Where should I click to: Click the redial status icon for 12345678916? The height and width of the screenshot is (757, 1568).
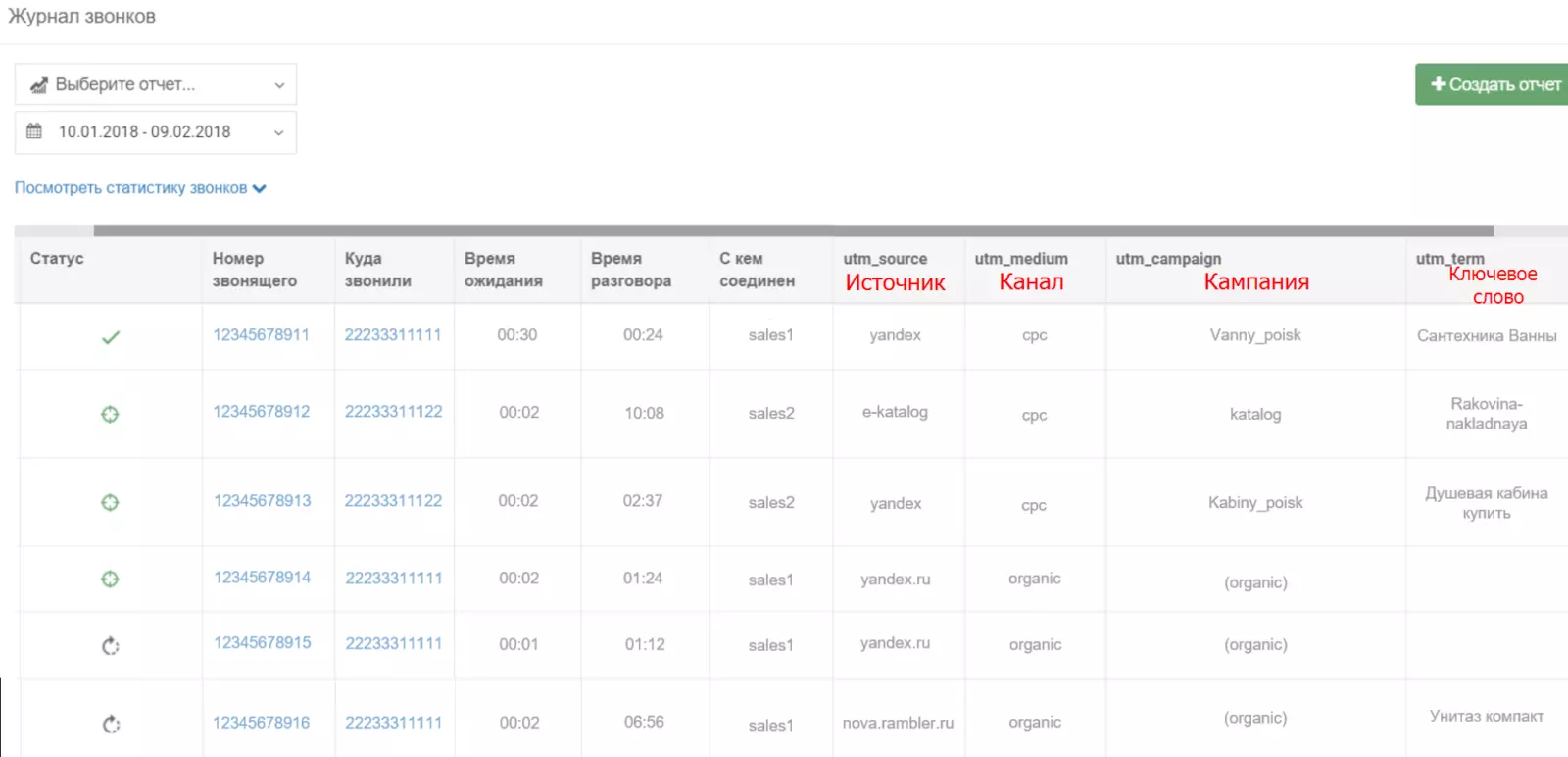[x=111, y=725]
